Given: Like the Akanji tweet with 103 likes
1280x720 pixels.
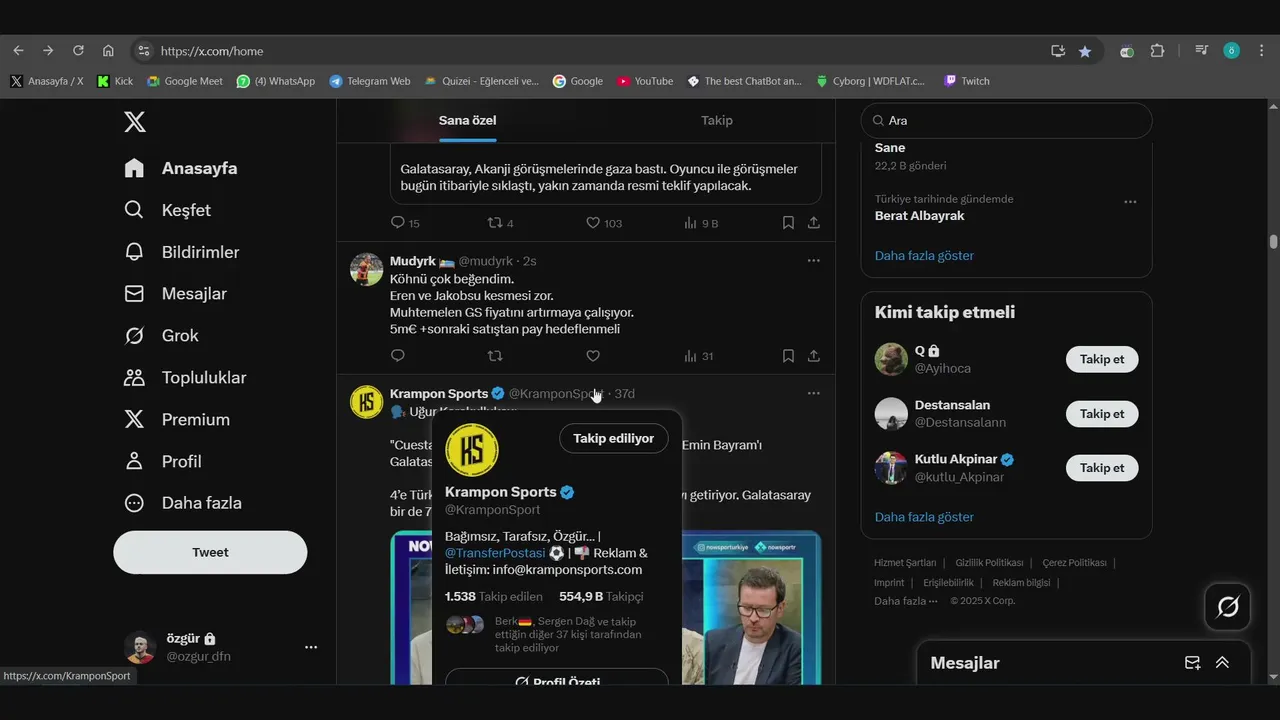Looking at the screenshot, I should pos(603,223).
